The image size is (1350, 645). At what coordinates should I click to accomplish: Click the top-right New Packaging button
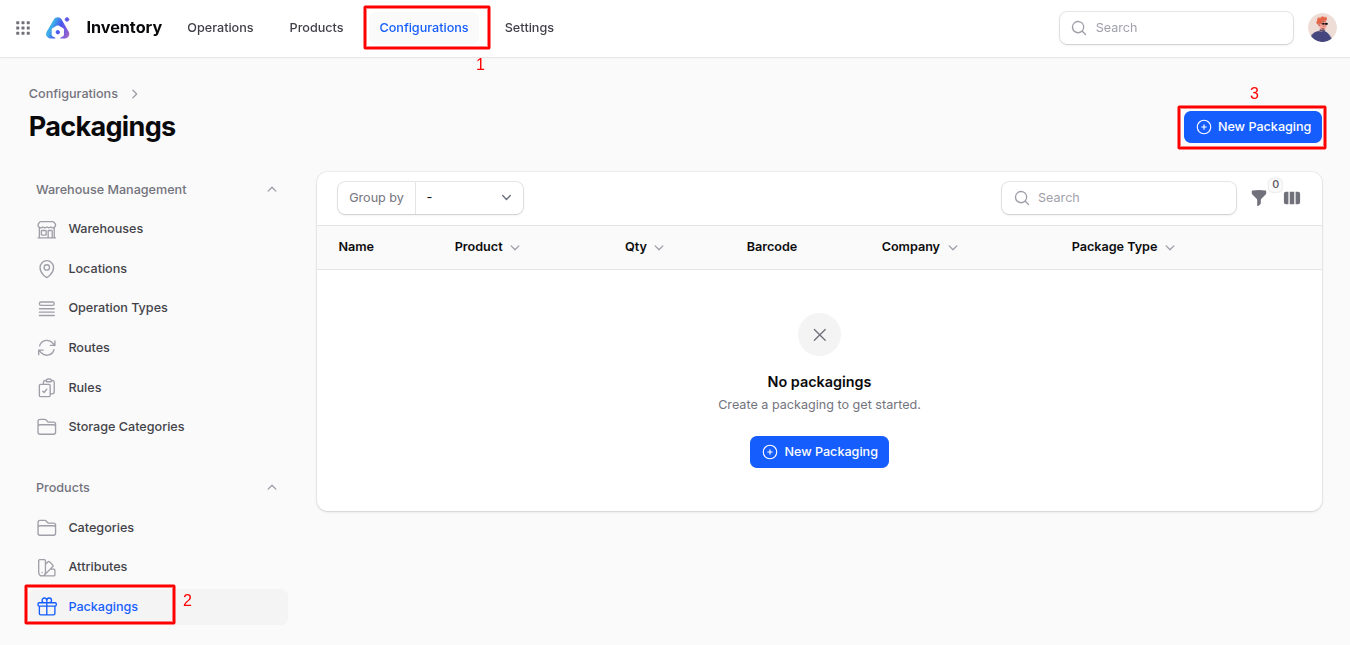(x=1253, y=127)
